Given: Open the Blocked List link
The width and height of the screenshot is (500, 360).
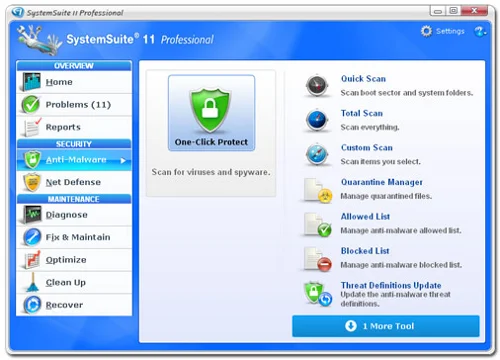Looking at the screenshot, I should point(365,251).
